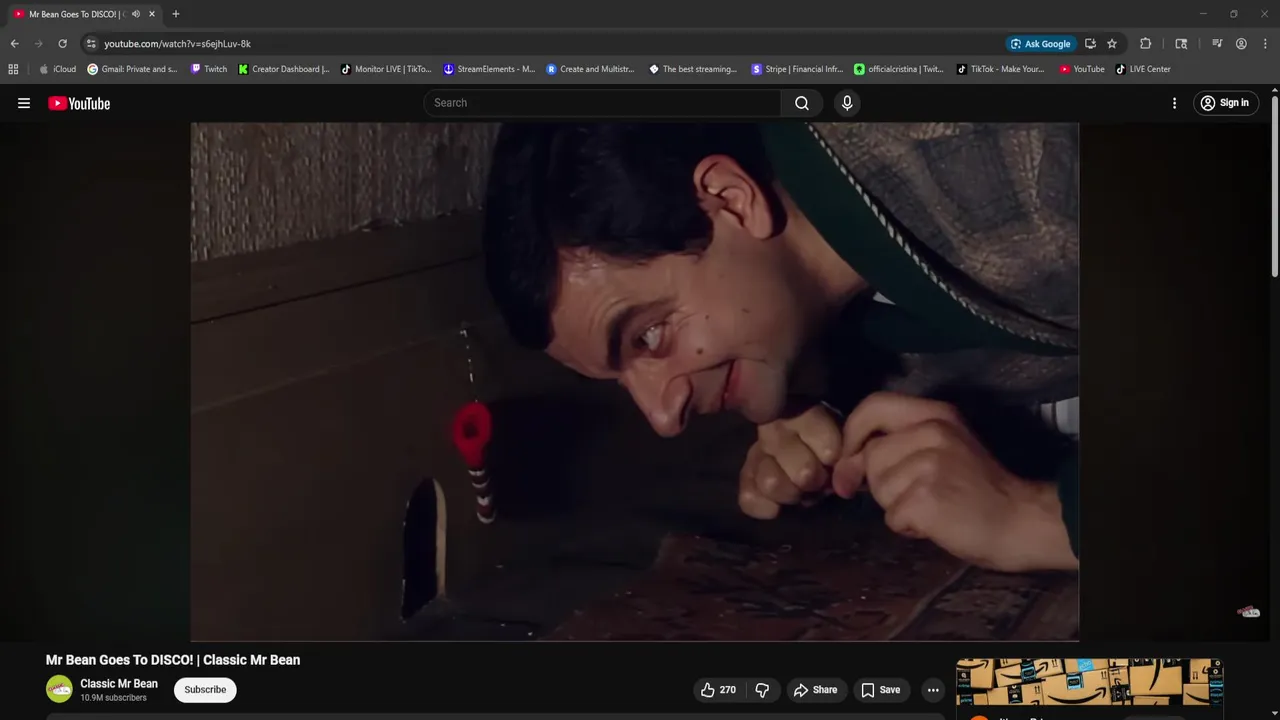Mute tab using the speaker icon
This screenshot has height=720, width=1280.
coord(136,14)
